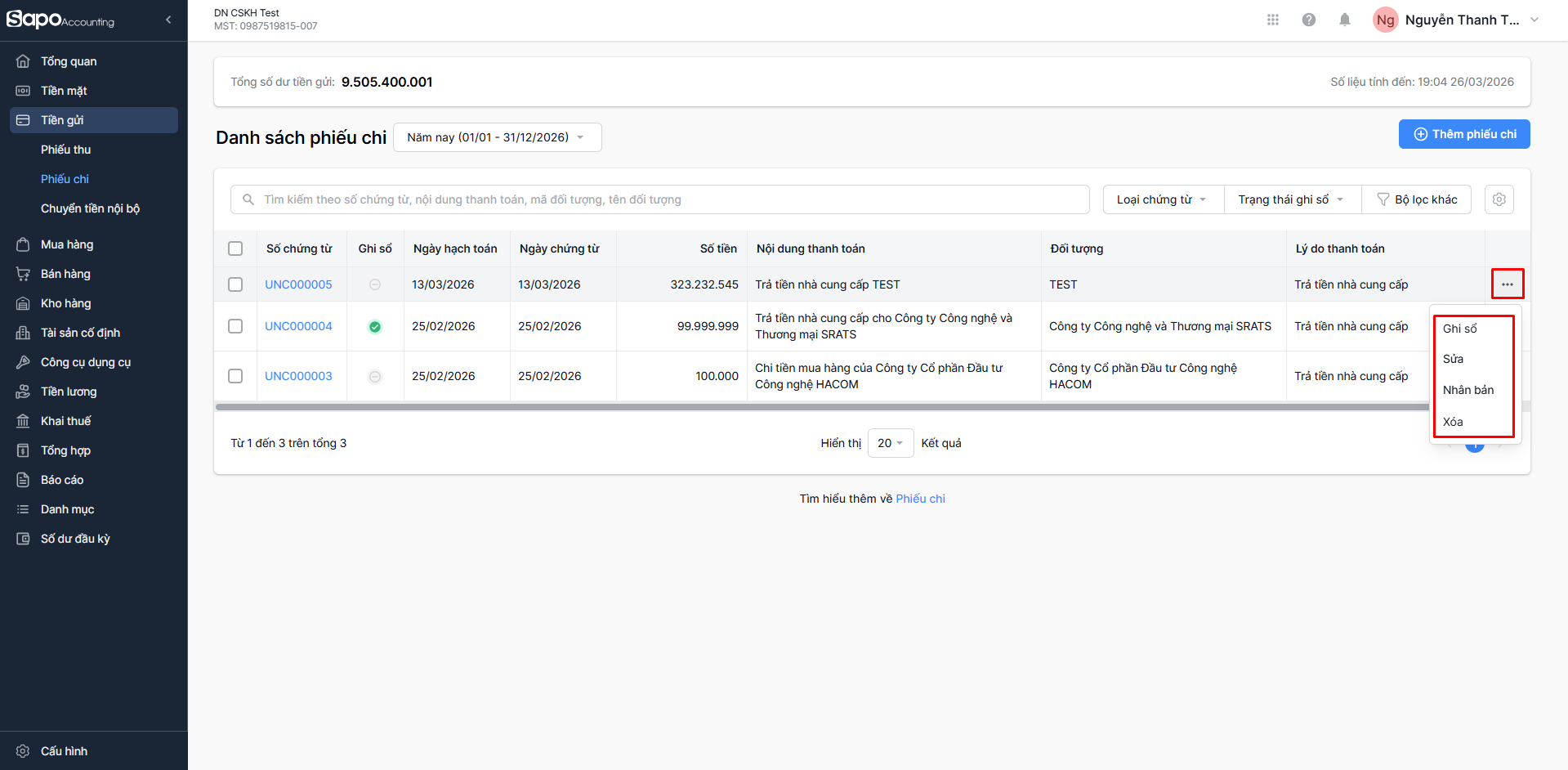Click the horizontal table scrollbar
Viewport: 1568px width, 770px height.
tap(817, 407)
